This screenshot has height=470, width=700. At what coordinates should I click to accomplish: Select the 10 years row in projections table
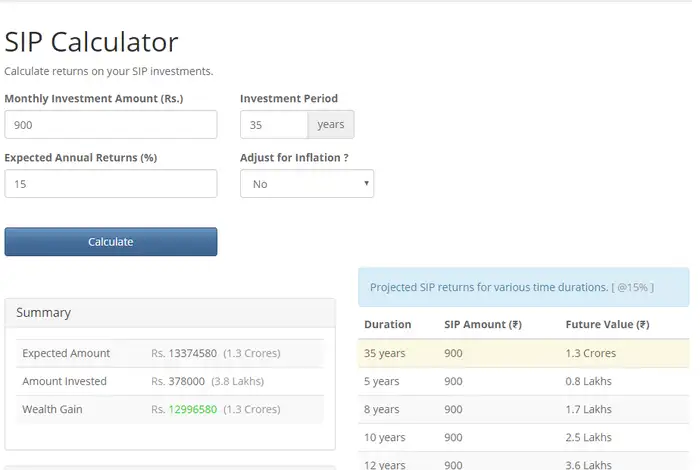coord(523,437)
